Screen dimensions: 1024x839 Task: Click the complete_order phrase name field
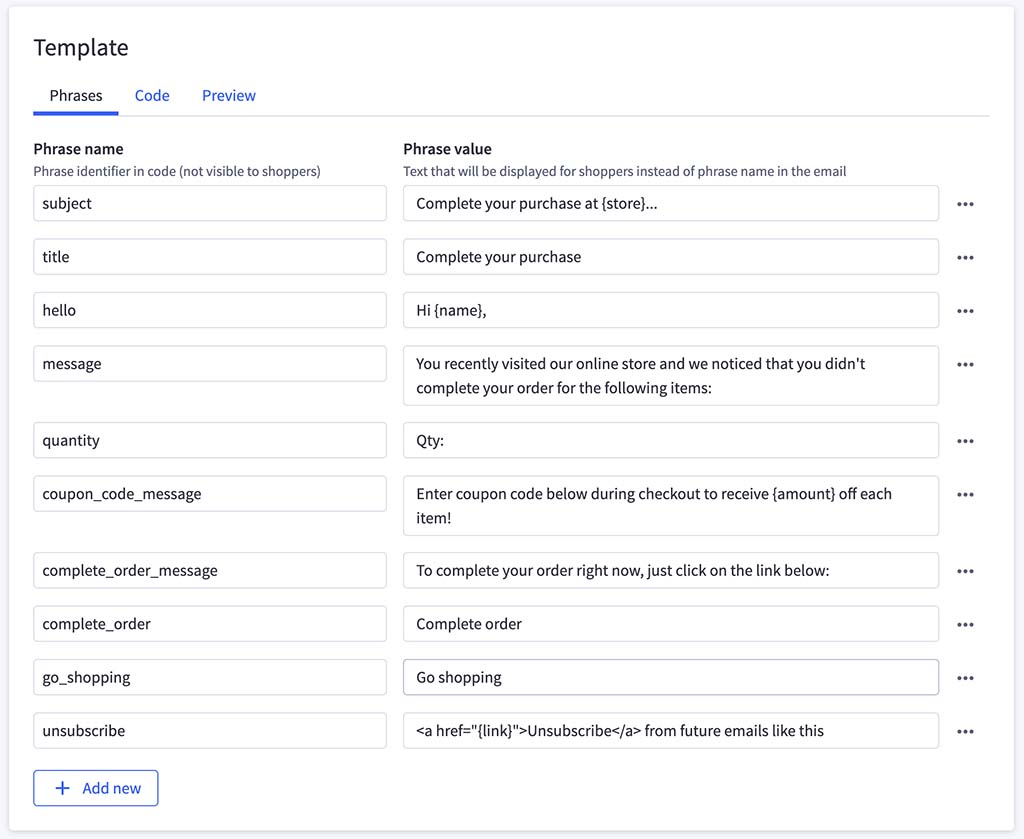click(x=209, y=623)
